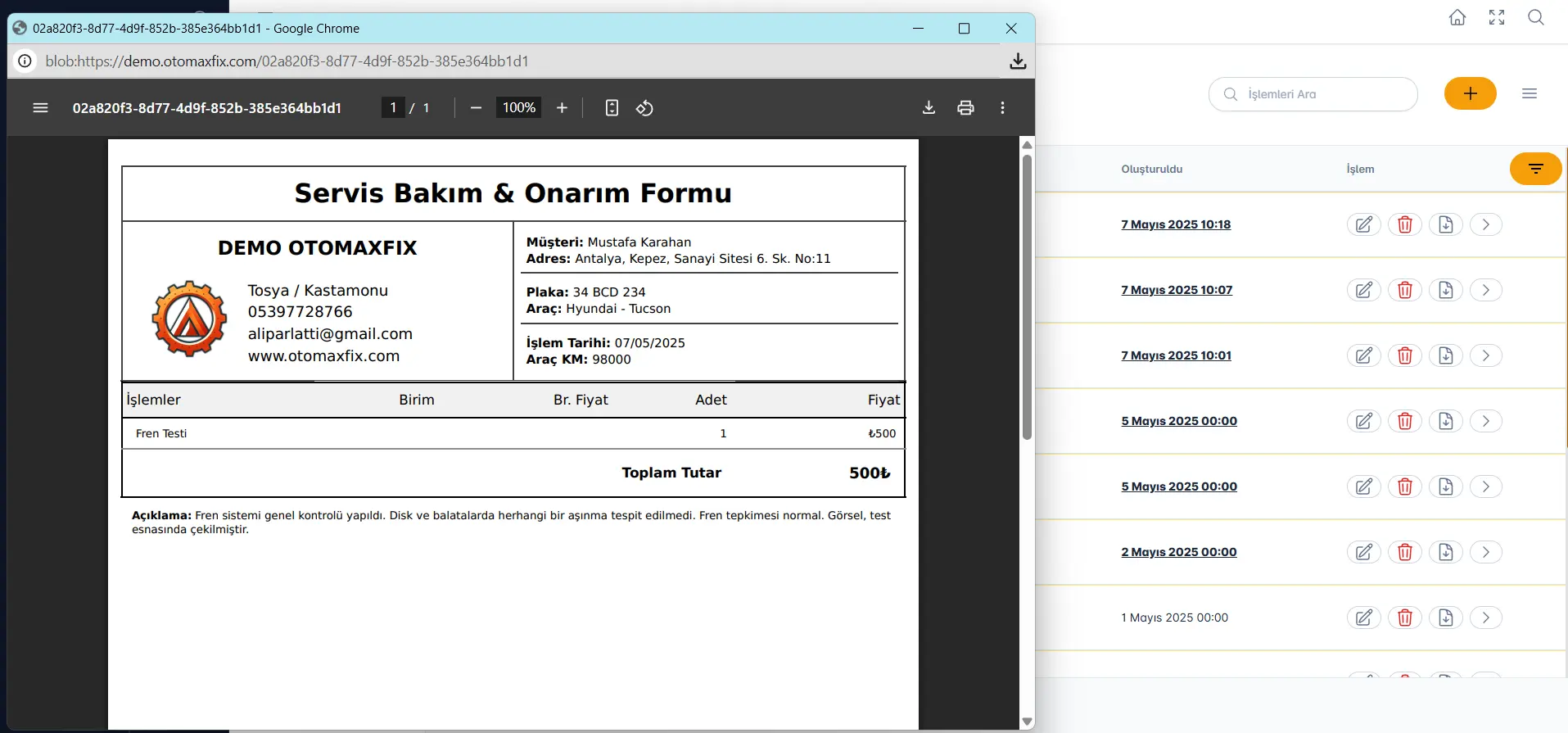This screenshot has width=1568, height=733.
Task: Open hamburger menu beside plus button
Action: (1530, 93)
